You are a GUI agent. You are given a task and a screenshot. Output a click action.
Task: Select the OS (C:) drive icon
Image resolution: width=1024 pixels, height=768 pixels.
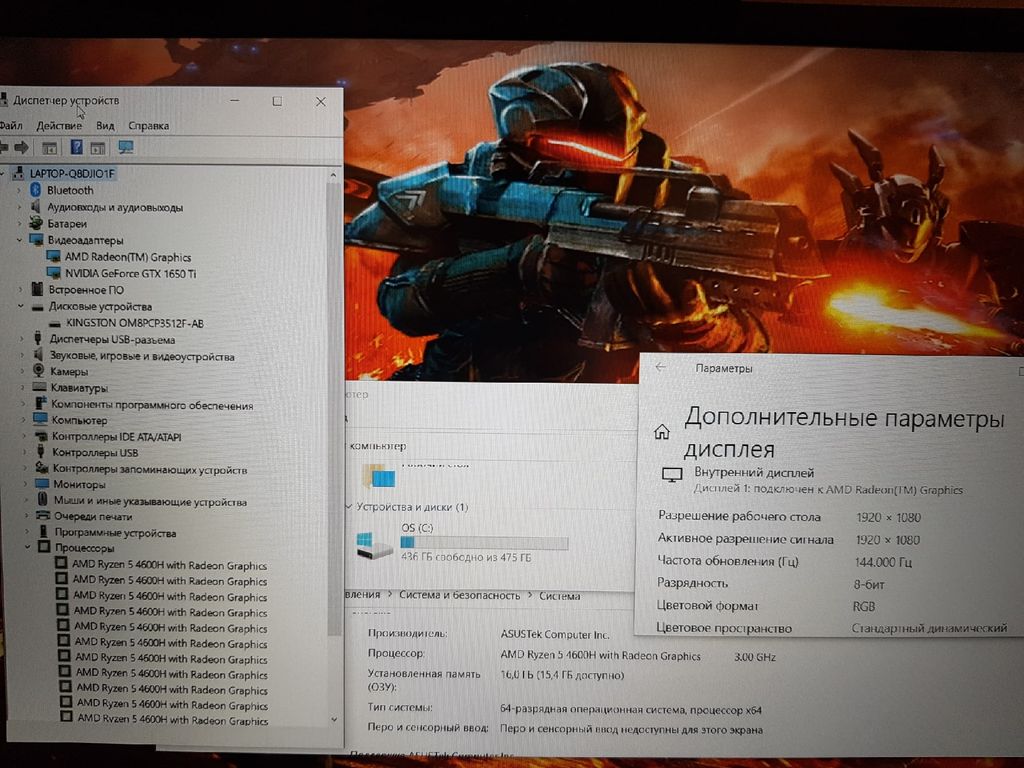374,545
